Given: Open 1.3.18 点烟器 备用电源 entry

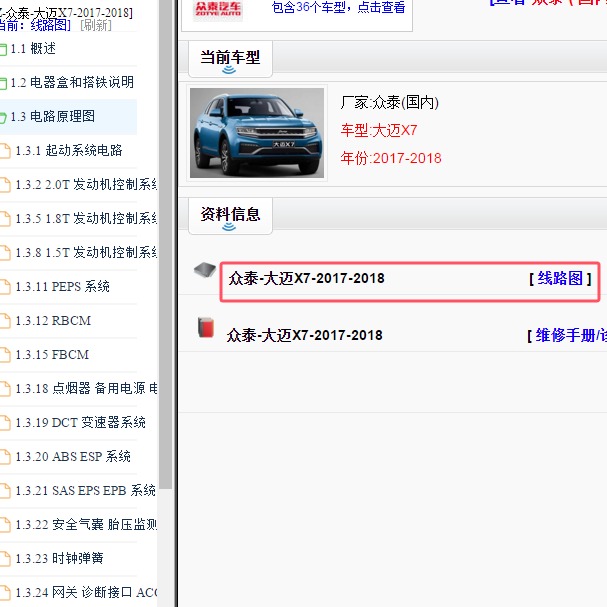Looking at the screenshot, I should tap(86, 389).
